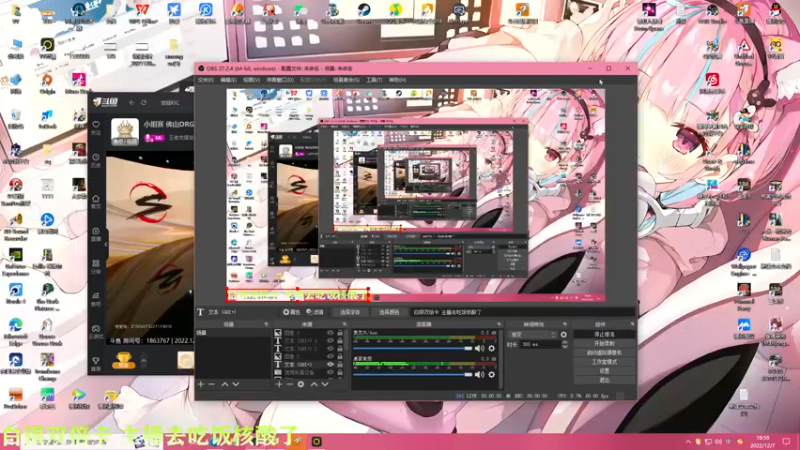Open source properties gear in 来源 panel
Image resolution: width=800 pixels, height=450 pixels.
click(x=301, y=384)
